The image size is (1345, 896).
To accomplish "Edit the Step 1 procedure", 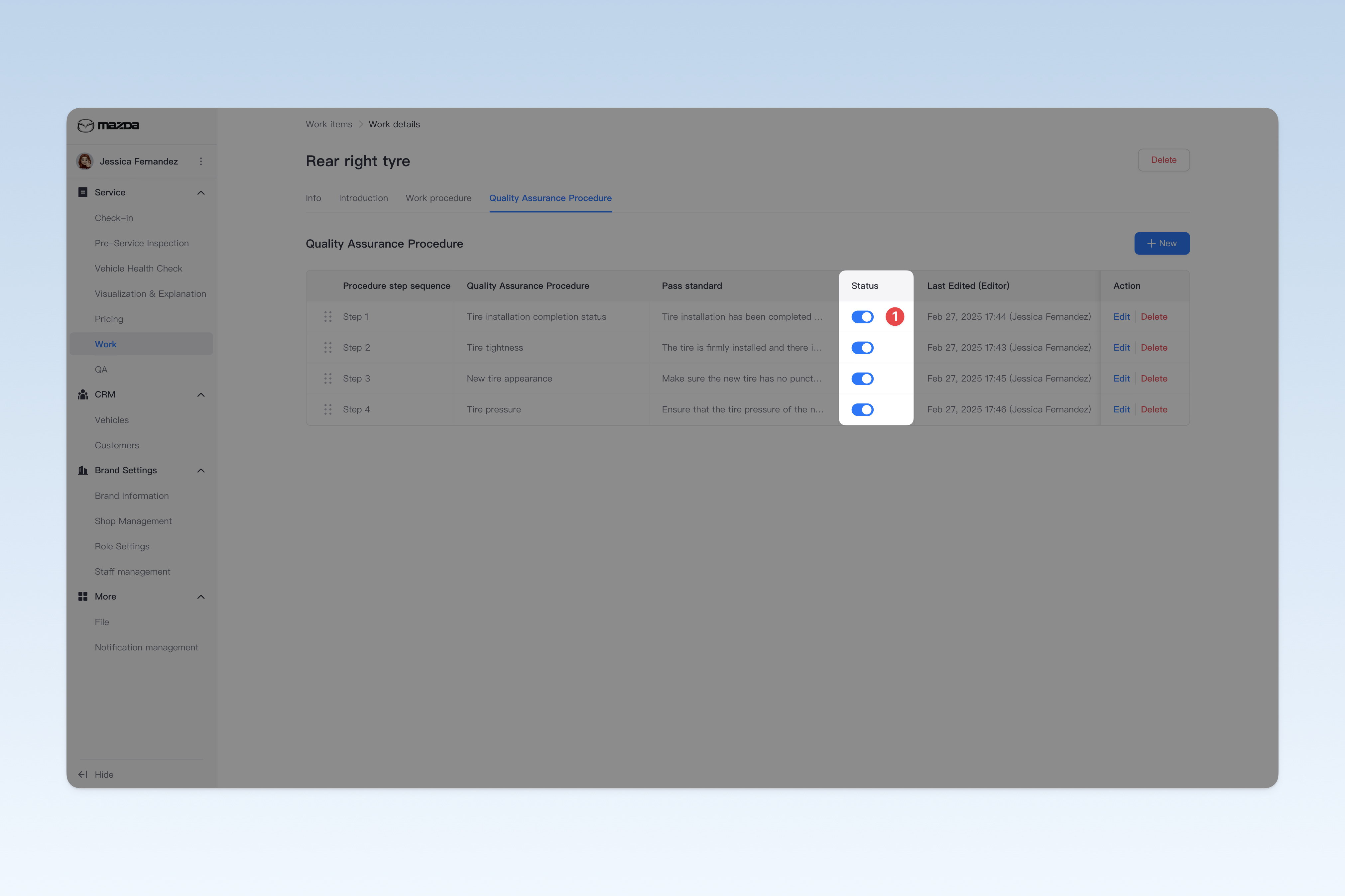I will click(1121, 317).
